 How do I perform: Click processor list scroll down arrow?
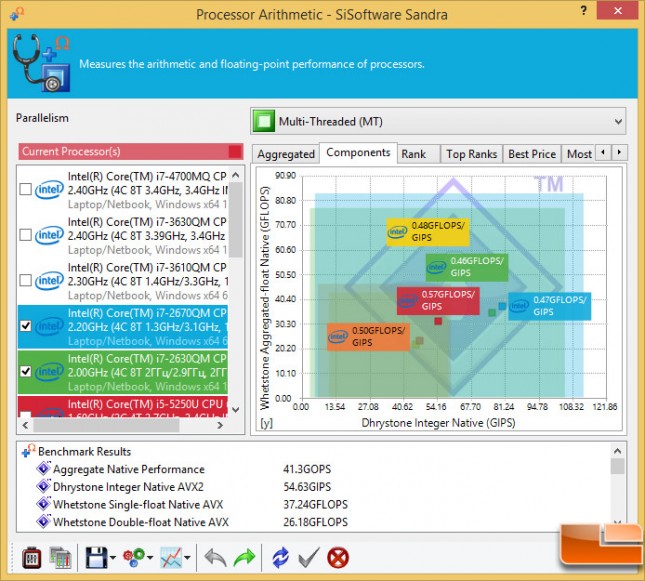236,409
